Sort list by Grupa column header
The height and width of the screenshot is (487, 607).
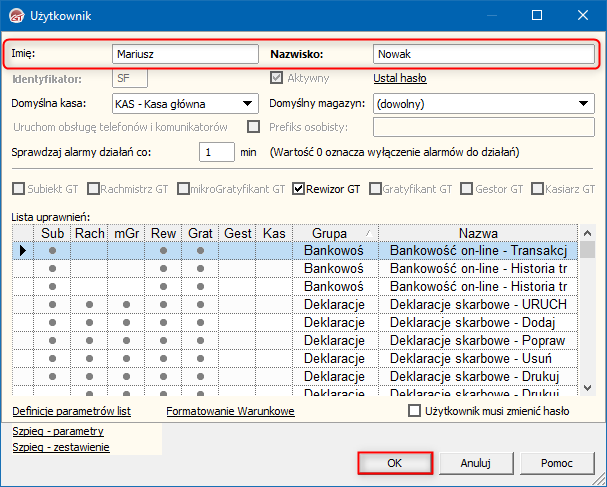coord(329,232)
